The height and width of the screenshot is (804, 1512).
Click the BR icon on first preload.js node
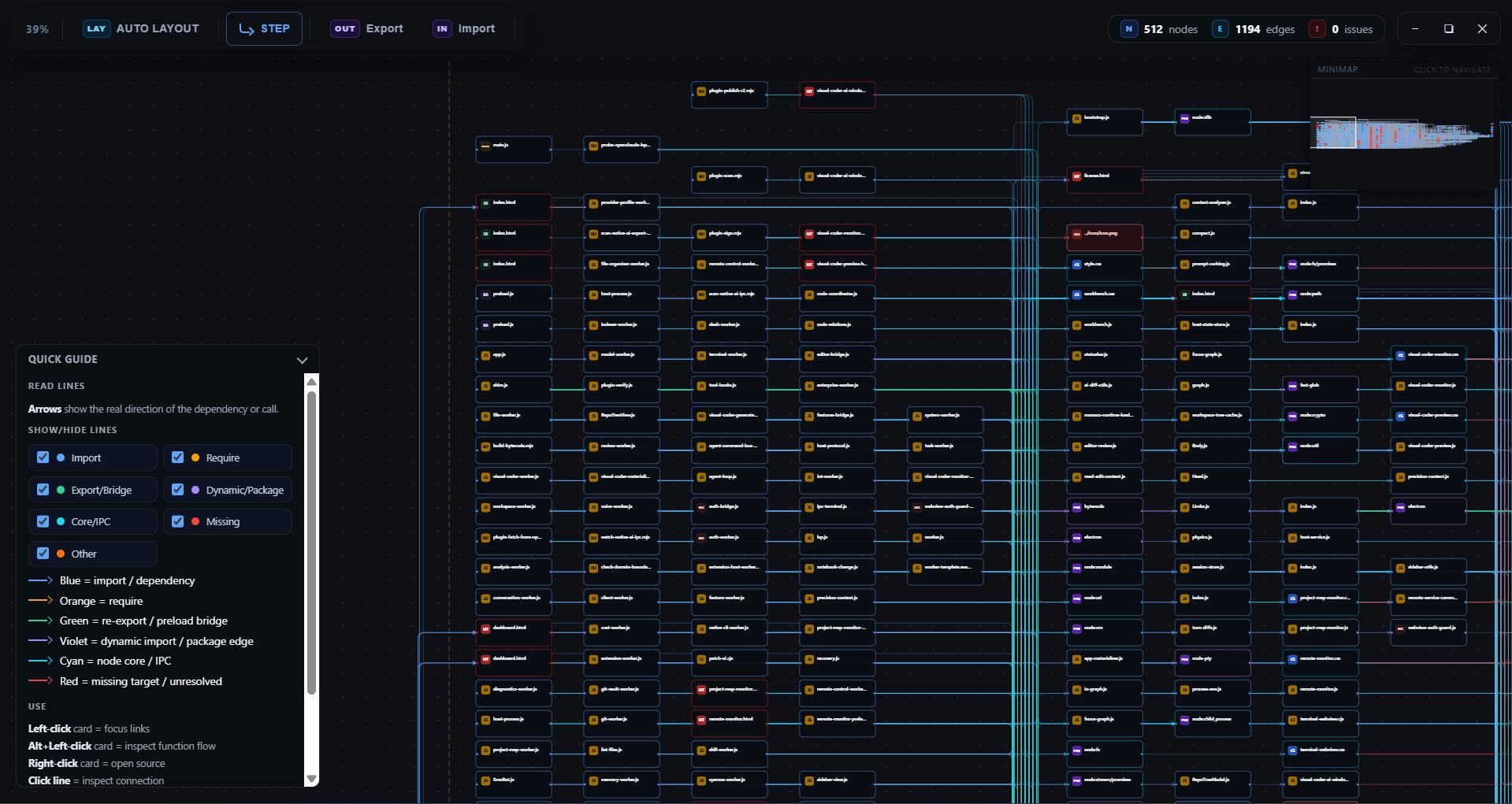point(485,295)
